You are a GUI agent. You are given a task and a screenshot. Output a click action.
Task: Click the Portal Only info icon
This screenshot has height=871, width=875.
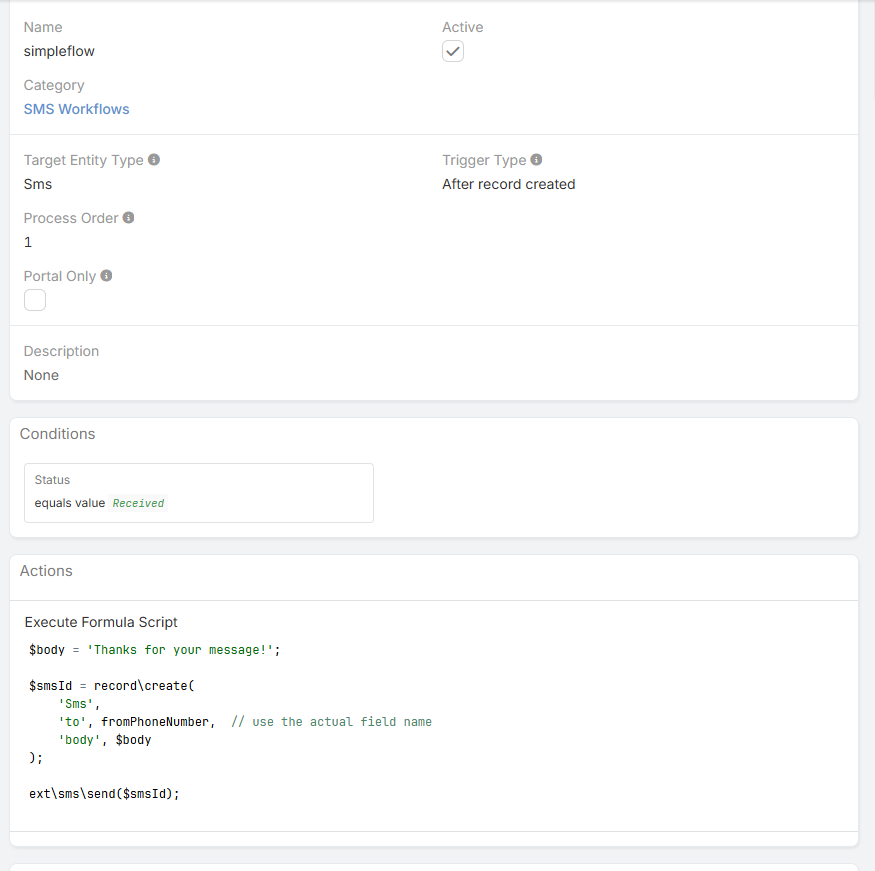pyautogui.click(x=106, y=276)
